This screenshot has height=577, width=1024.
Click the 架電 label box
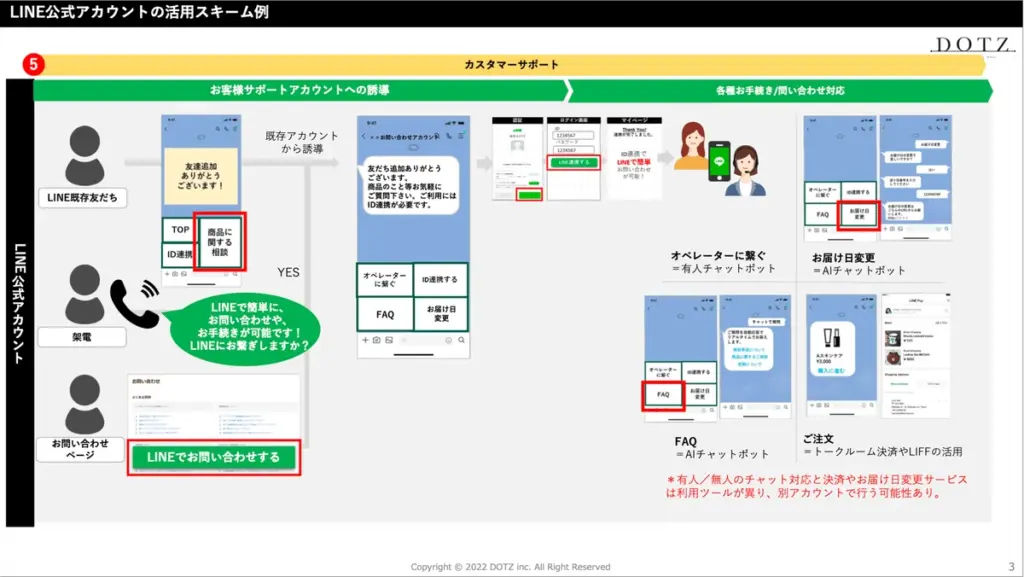coord(82,337)
